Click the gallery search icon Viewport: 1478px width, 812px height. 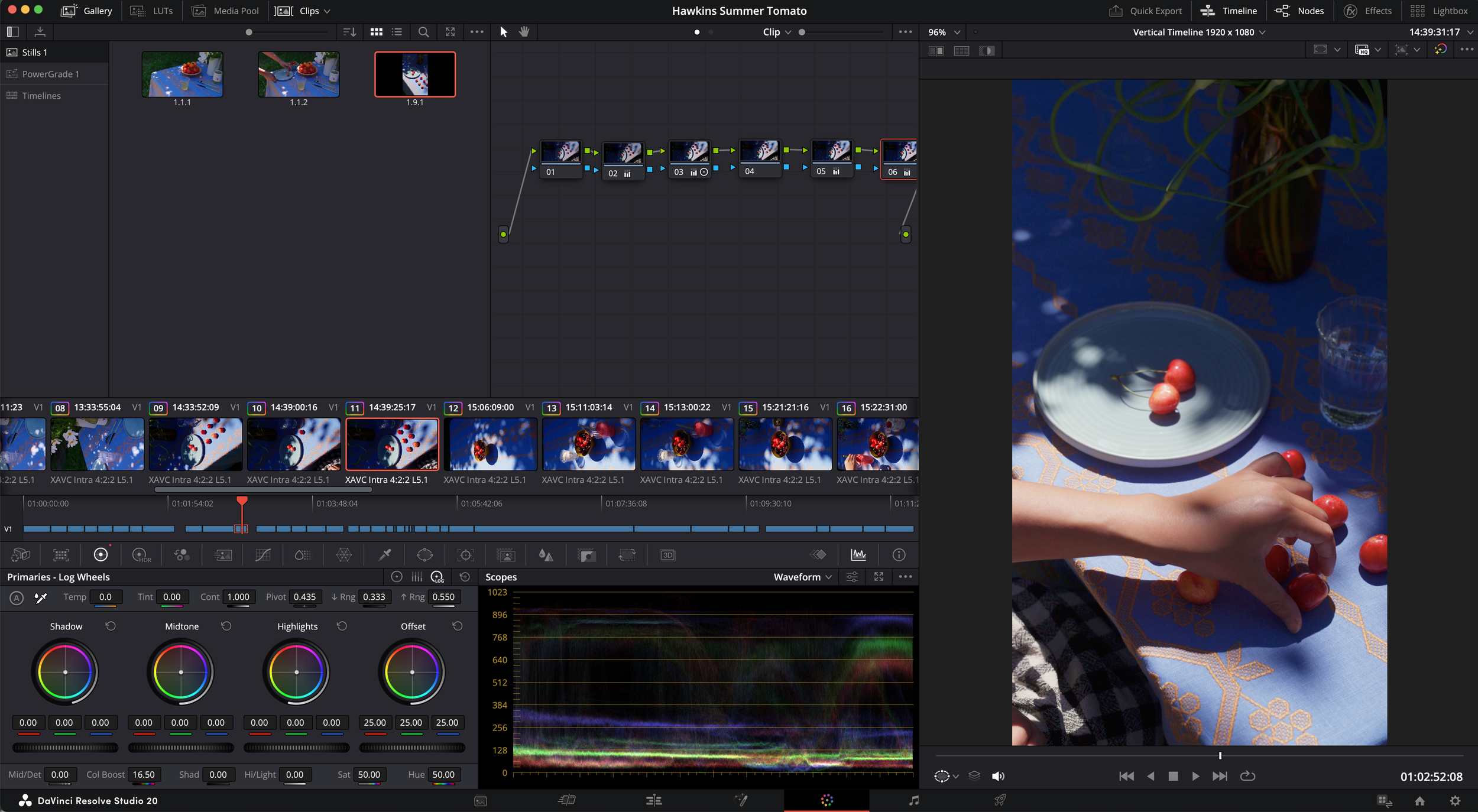(423, 32)
